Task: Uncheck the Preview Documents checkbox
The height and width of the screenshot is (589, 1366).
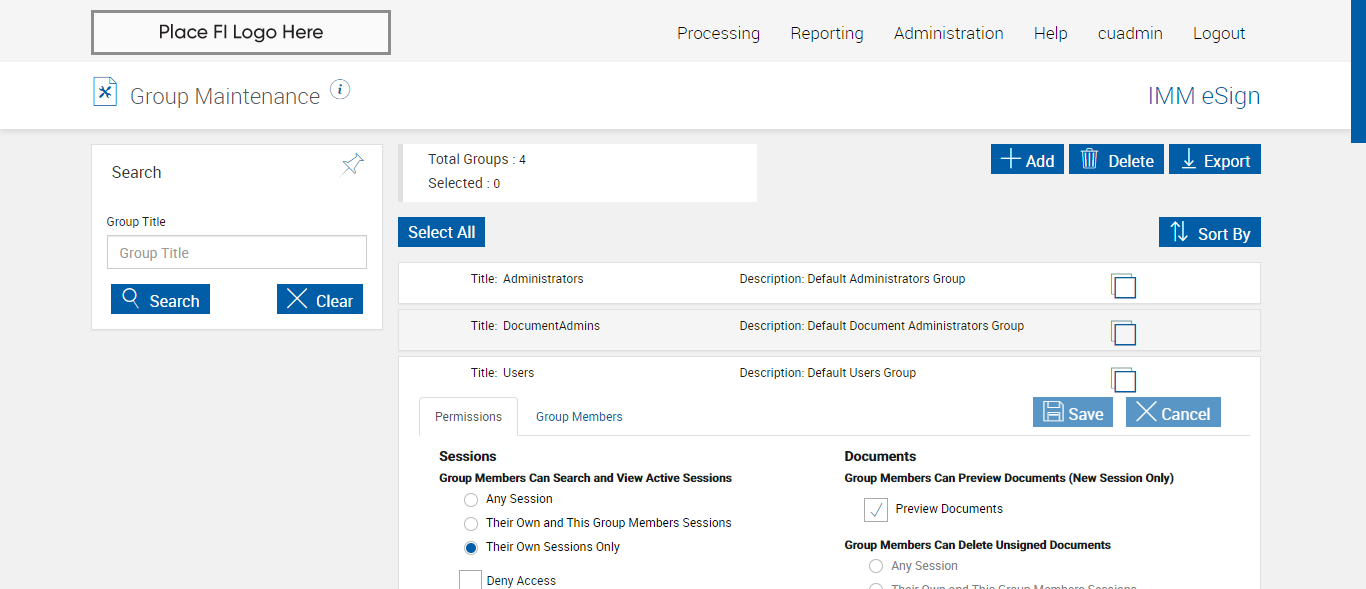Action: [x=876, y=510]
